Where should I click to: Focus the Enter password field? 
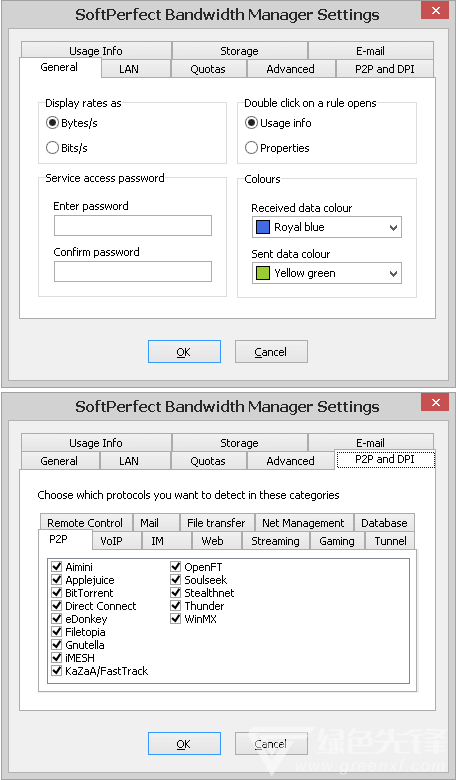[x=133, y=225]
